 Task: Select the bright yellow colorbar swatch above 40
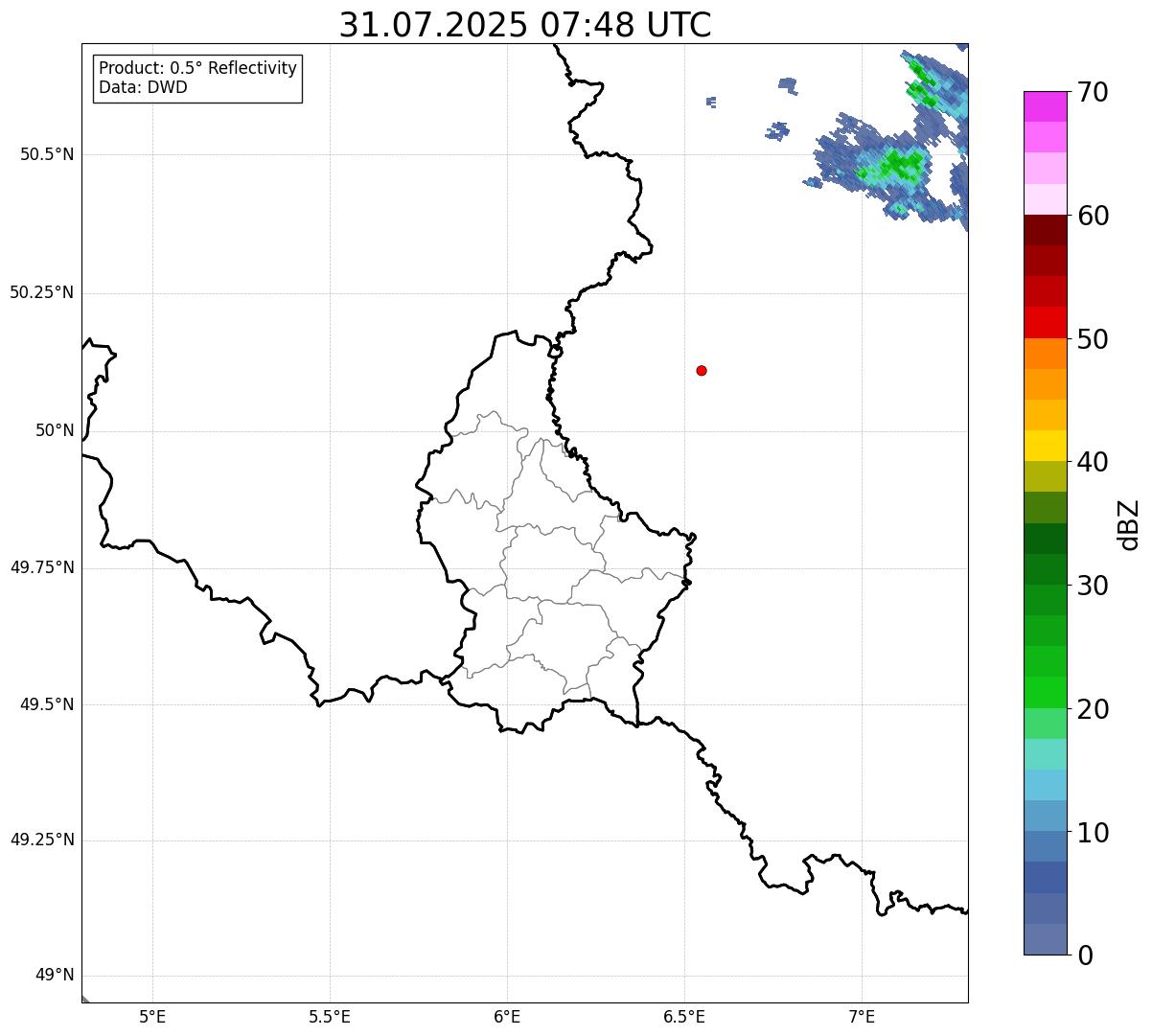1045,446
